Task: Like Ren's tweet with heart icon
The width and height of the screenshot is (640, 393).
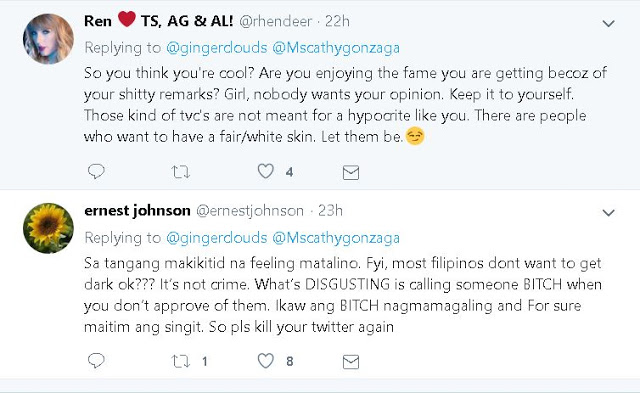Action: (x=265, y=171)
